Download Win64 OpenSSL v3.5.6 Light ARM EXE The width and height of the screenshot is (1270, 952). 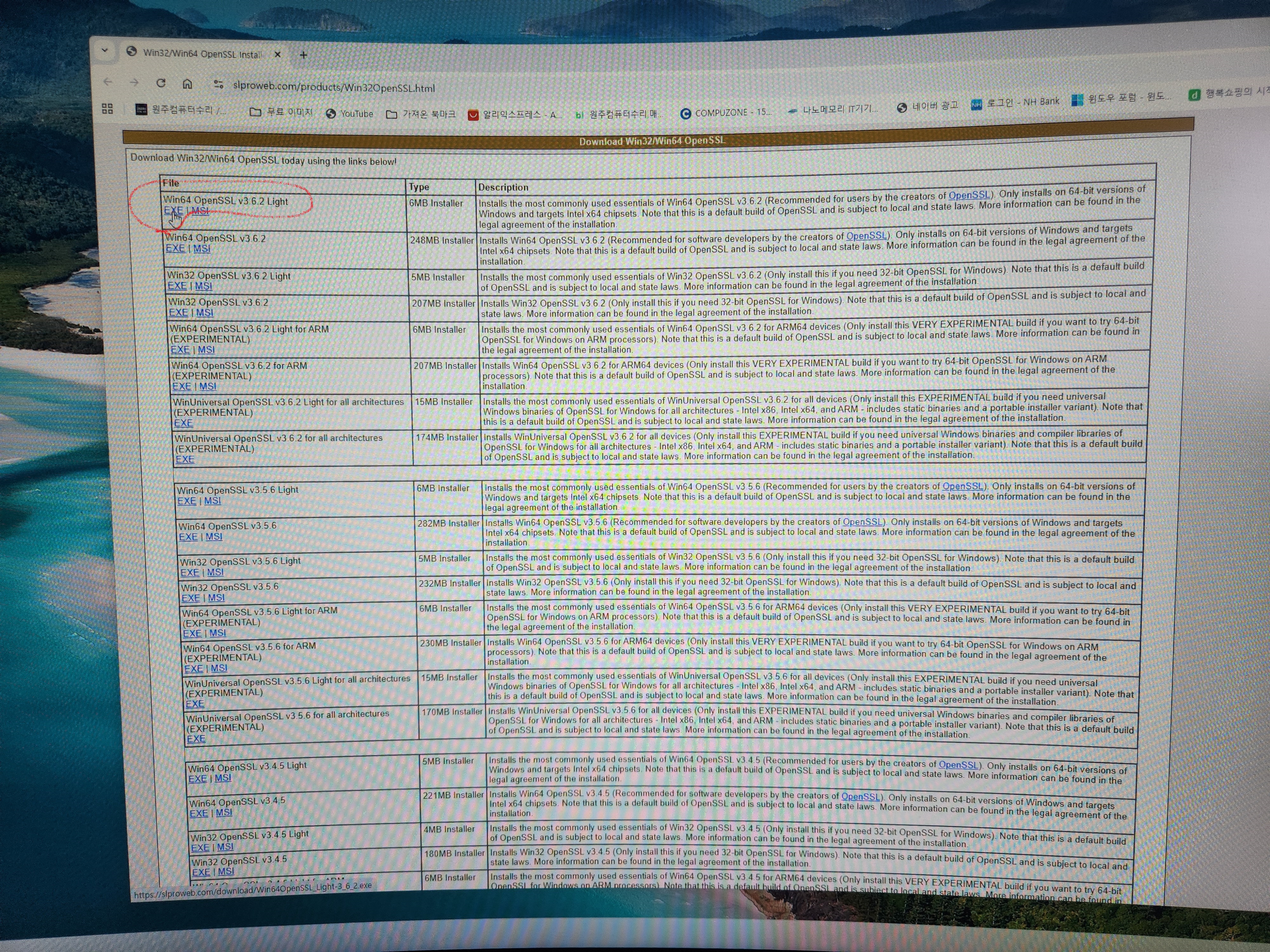click(x=192, y=633)
